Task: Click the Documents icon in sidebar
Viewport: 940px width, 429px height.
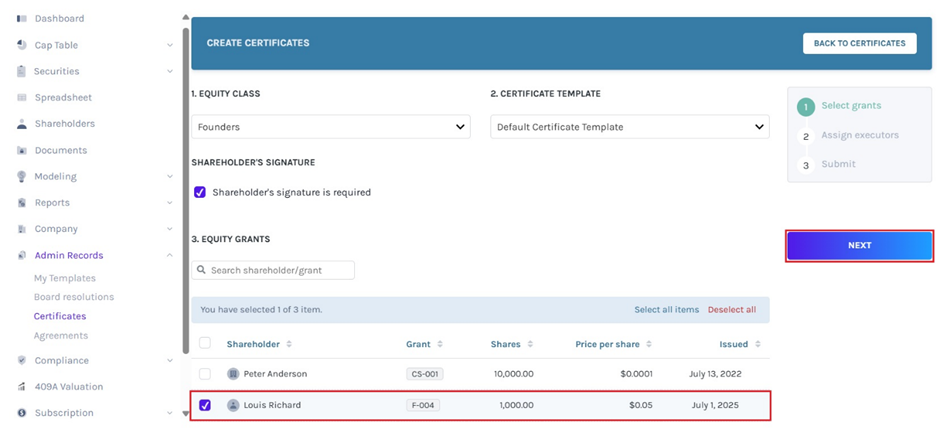Action: (22, 150)
